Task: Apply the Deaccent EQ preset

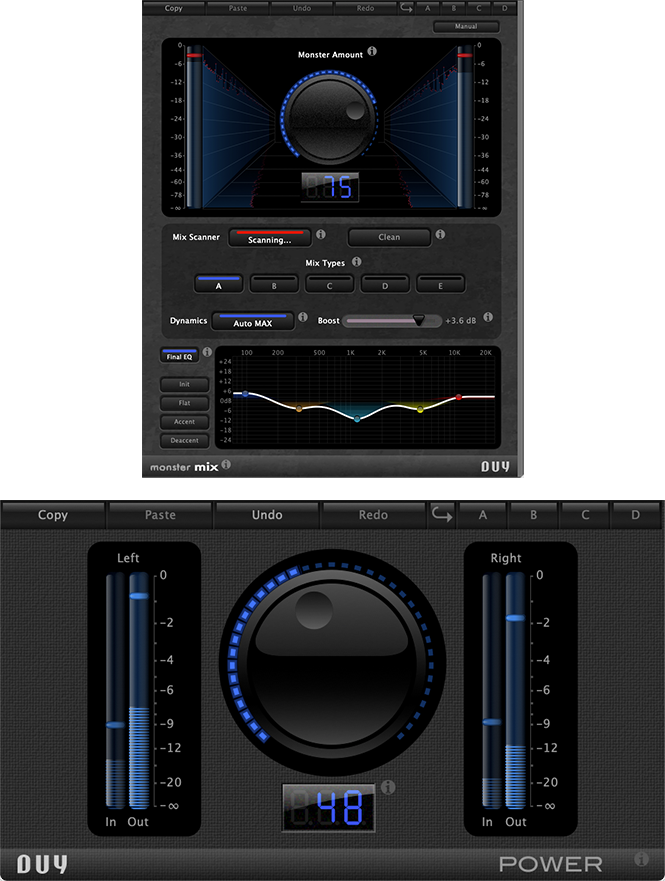Action: [x=184, y=440]
